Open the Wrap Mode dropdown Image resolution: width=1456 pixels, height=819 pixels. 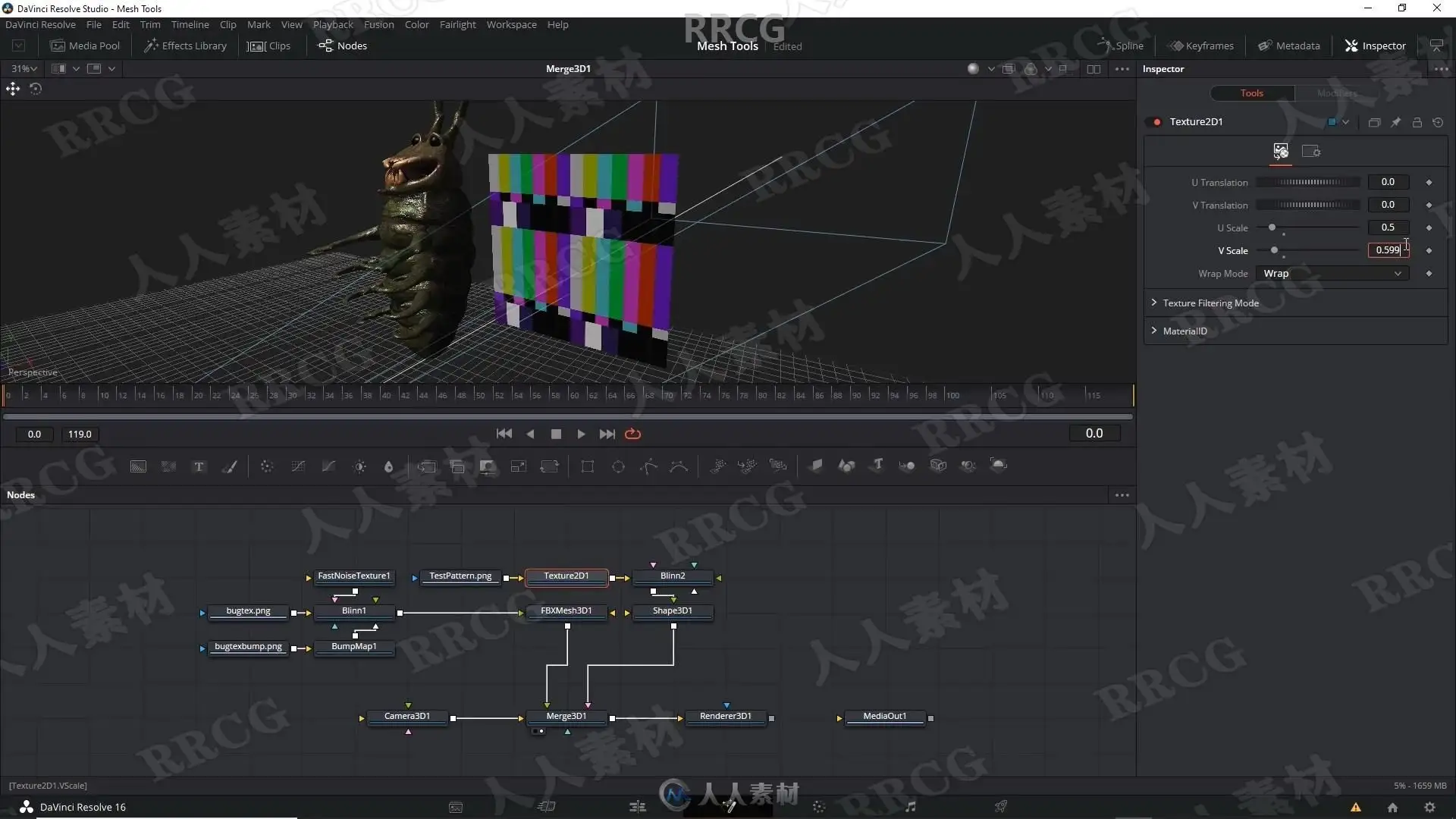[x=1332, y=273]
